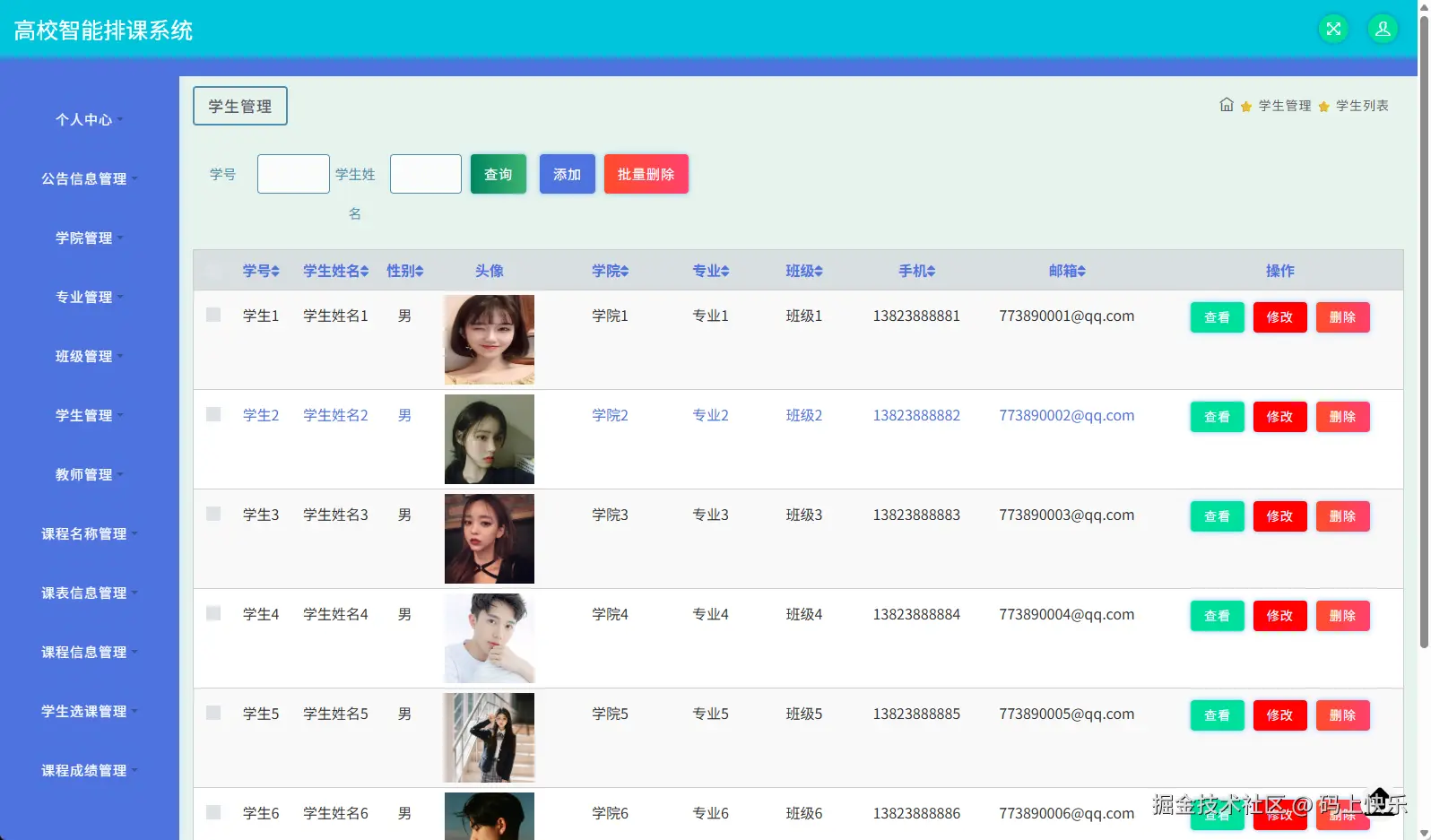Click the 专业5 cell

[x=710, y=714]
